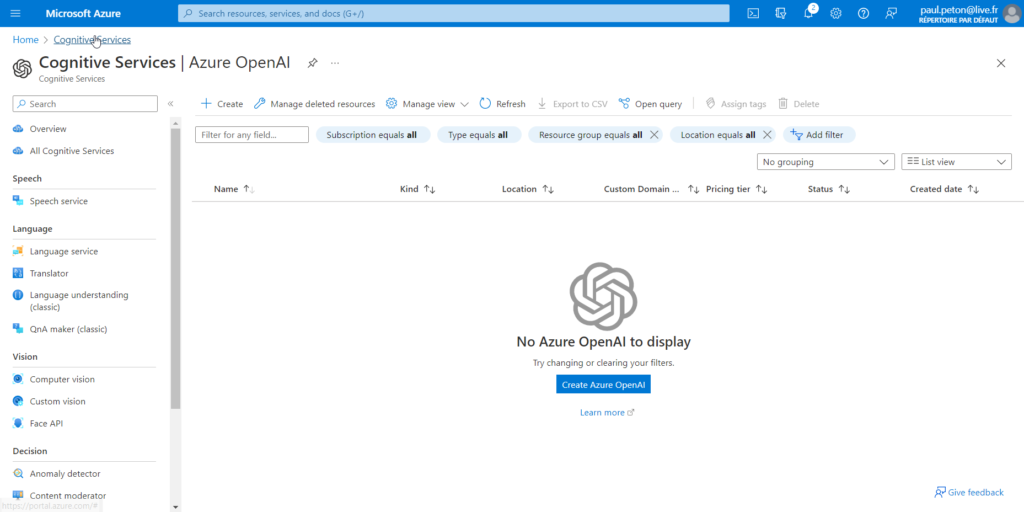This screenshot has height=512, width=1024.
Task: Sort by Pricing tier column
Action: tap(736, 189)
